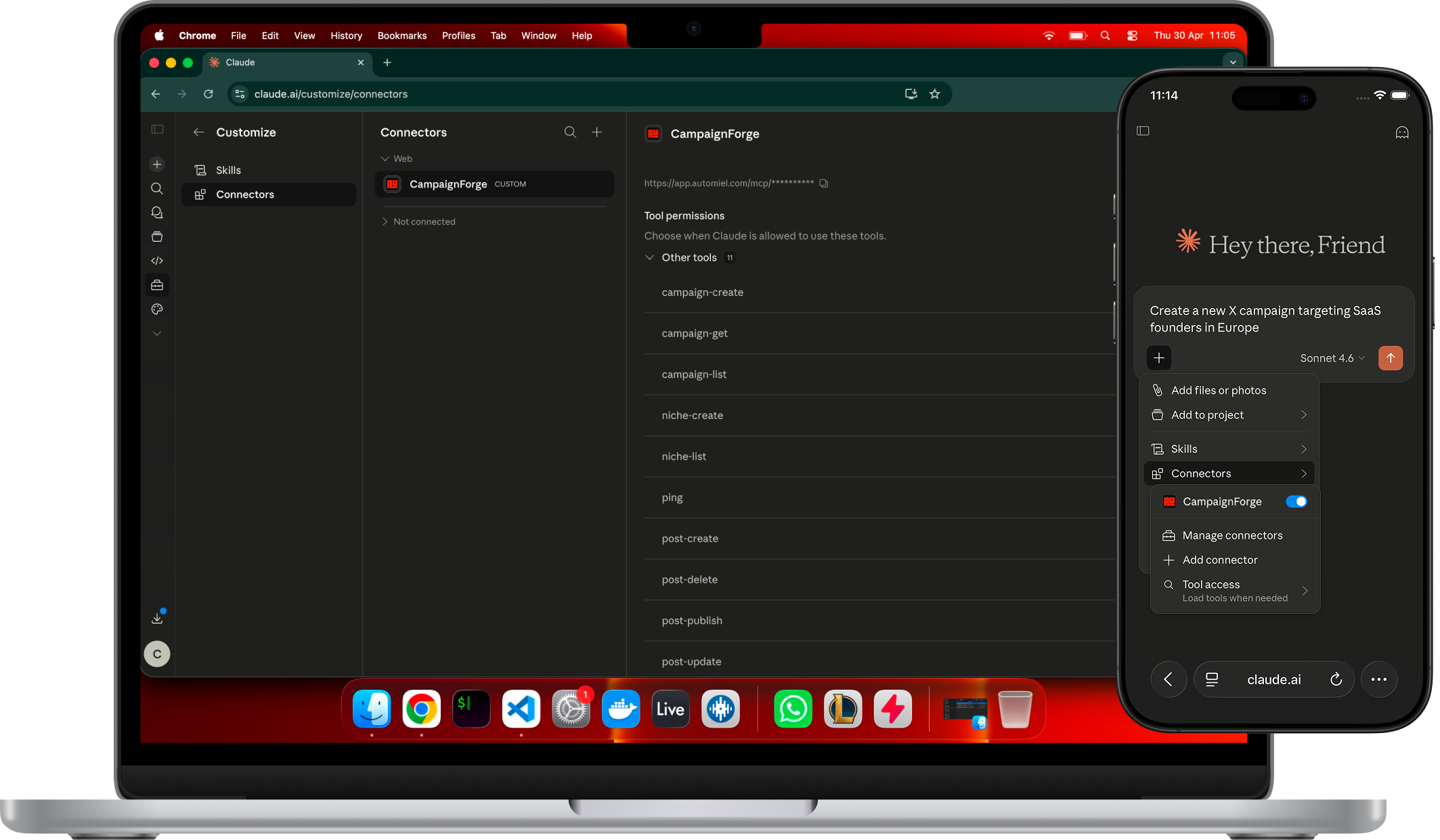
Task: Open the History menu in the menu bar
Action: click(346, 36)
